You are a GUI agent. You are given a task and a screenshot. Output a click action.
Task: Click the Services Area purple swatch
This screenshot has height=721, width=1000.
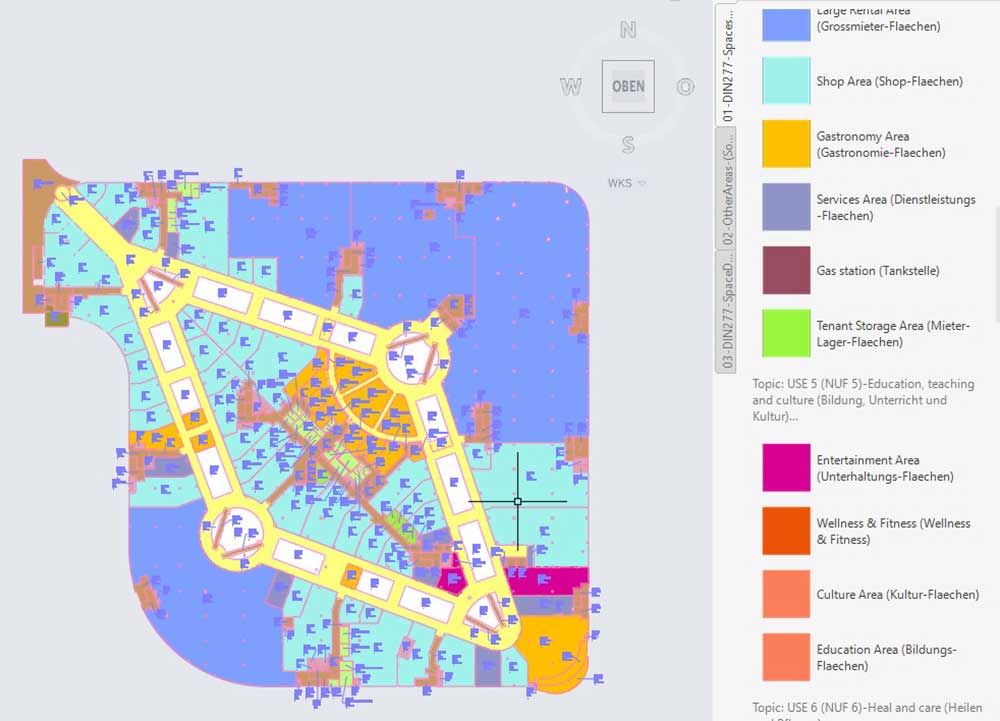click(786, 207)
